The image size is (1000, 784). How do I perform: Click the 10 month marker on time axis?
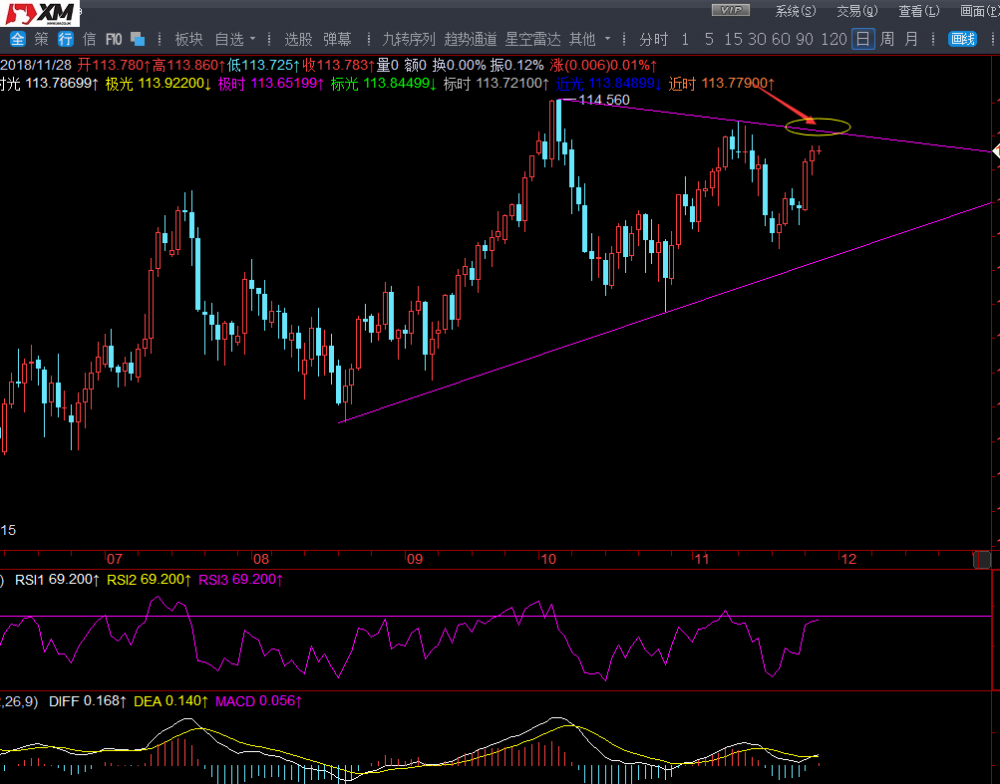tap(548, 559)
